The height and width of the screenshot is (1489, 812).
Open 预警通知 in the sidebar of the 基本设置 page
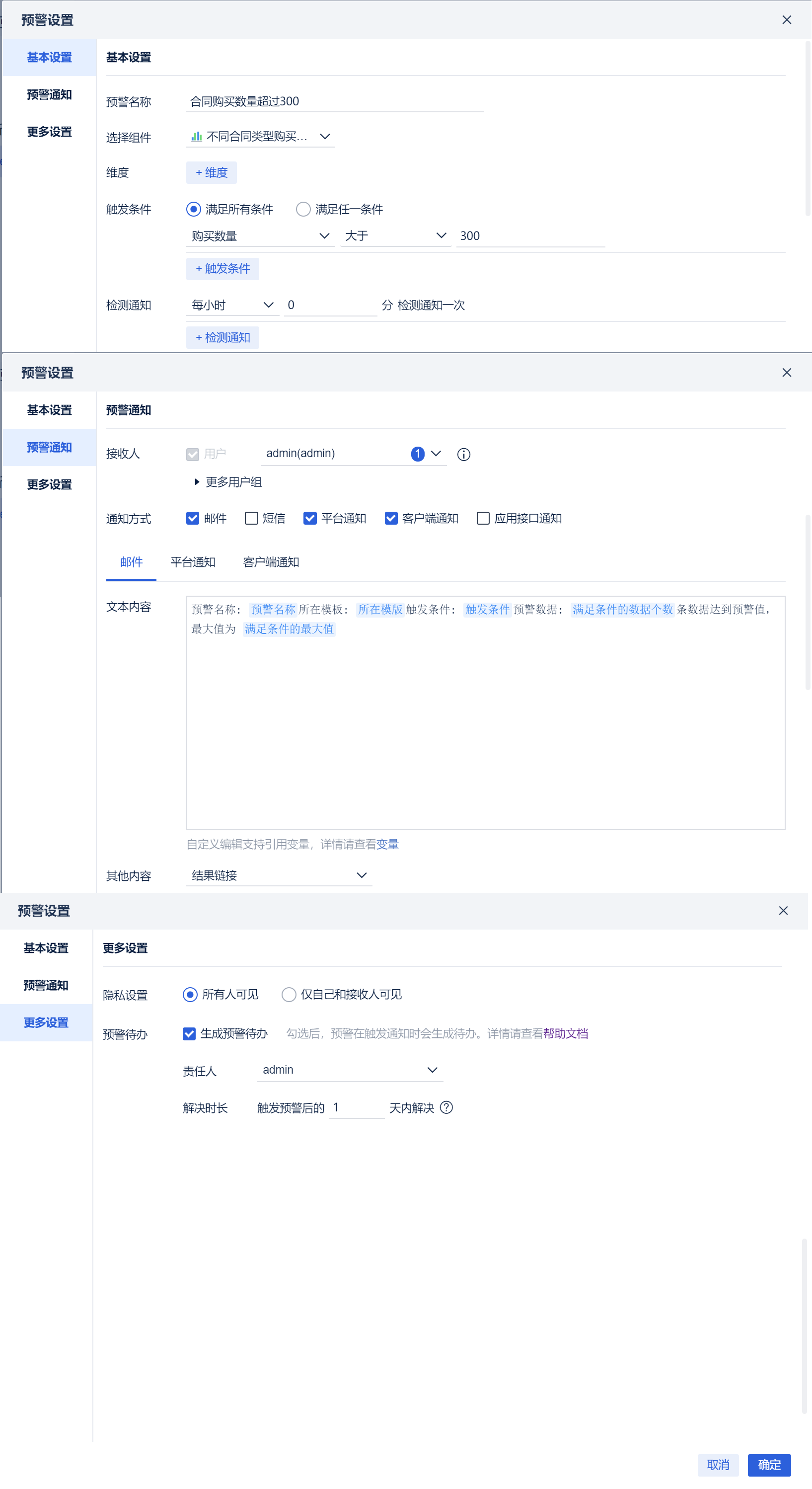50,95
